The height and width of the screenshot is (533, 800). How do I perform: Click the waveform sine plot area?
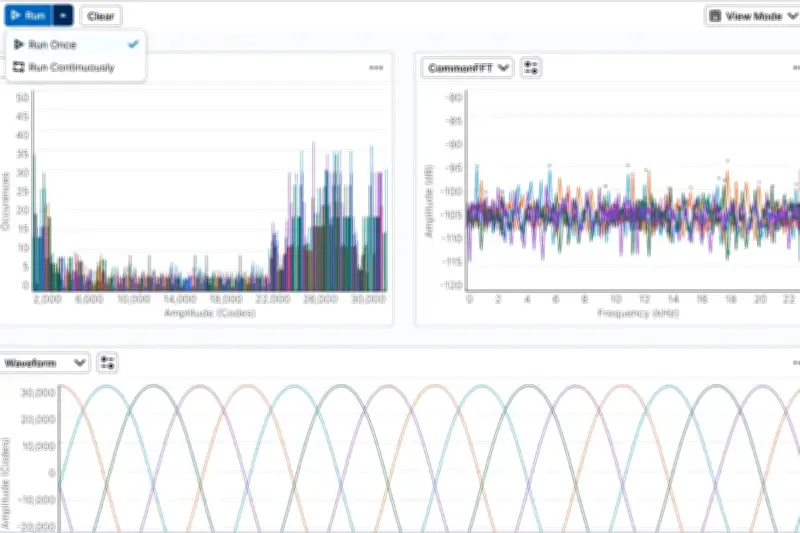[x=430, y=456]
